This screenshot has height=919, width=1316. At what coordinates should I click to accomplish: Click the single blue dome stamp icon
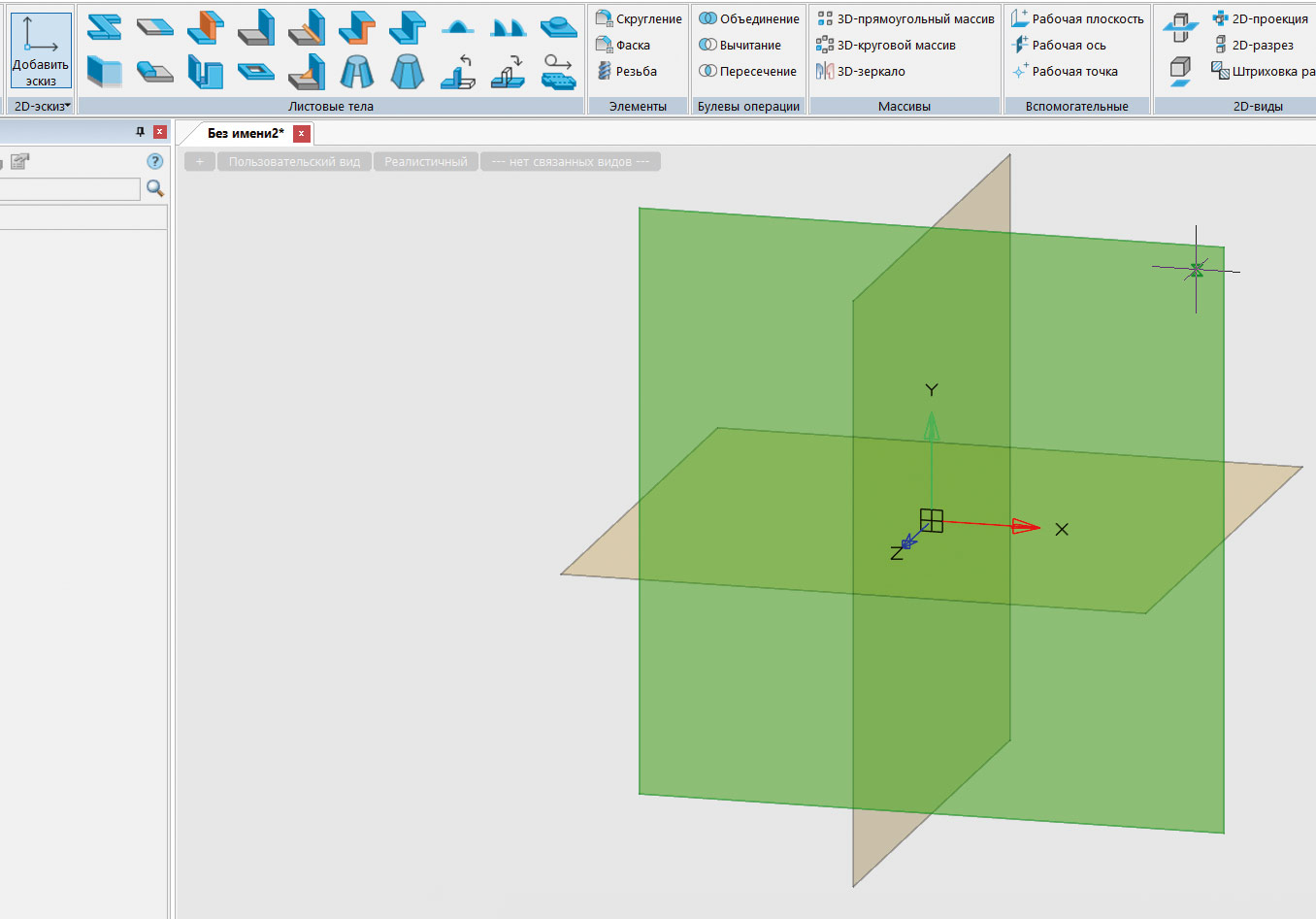coord(457,27)
